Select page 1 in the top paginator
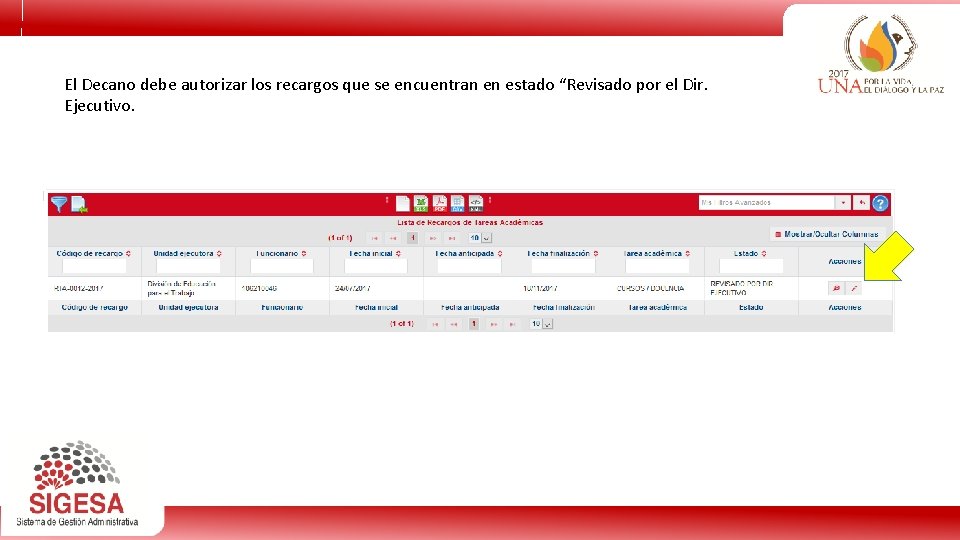This screenshot has height=540, width=960. coord(413,238)
